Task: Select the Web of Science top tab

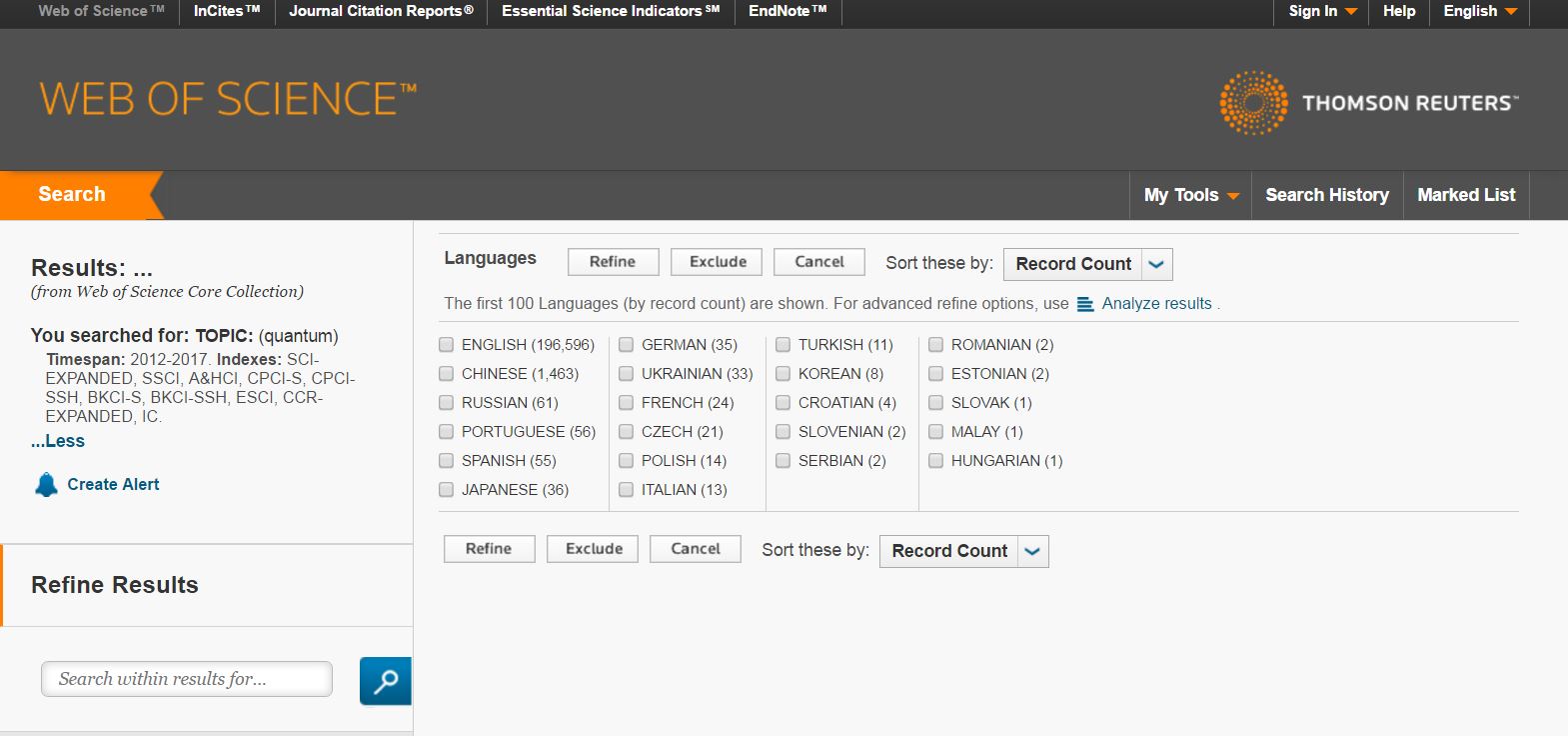Action: coord(101,11)
